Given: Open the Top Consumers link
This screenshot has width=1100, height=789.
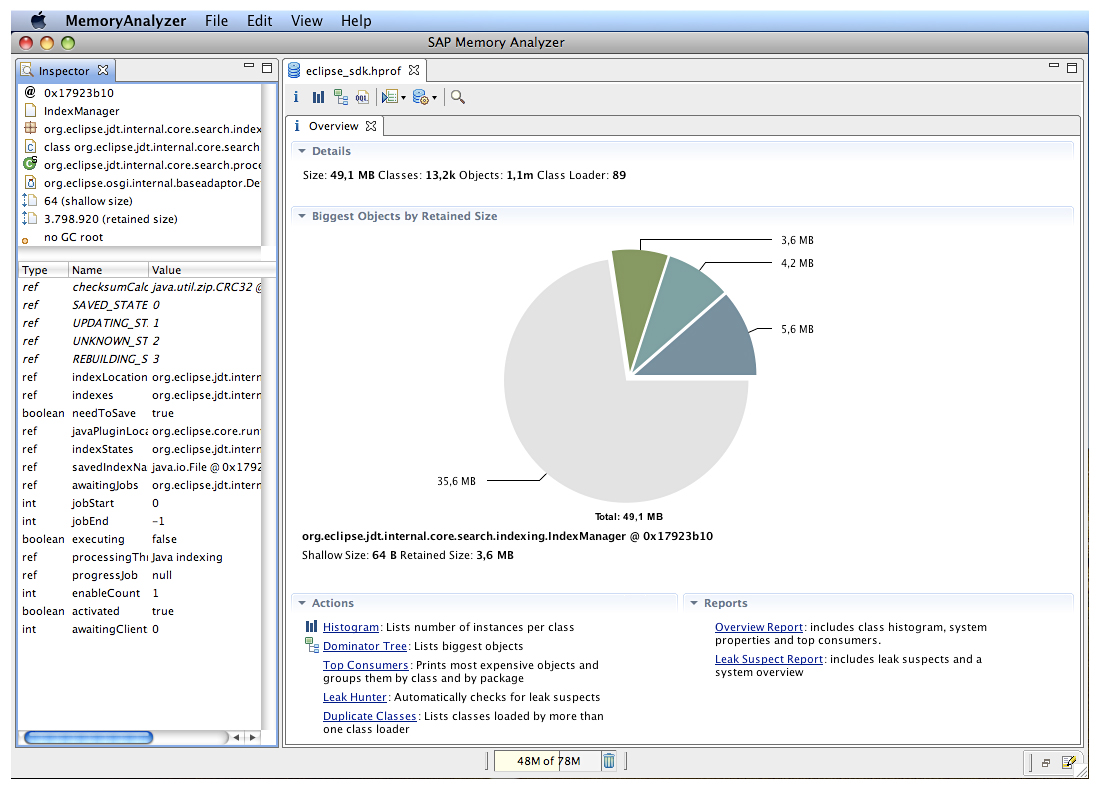Looking at the screenshot, I should 365,665.
